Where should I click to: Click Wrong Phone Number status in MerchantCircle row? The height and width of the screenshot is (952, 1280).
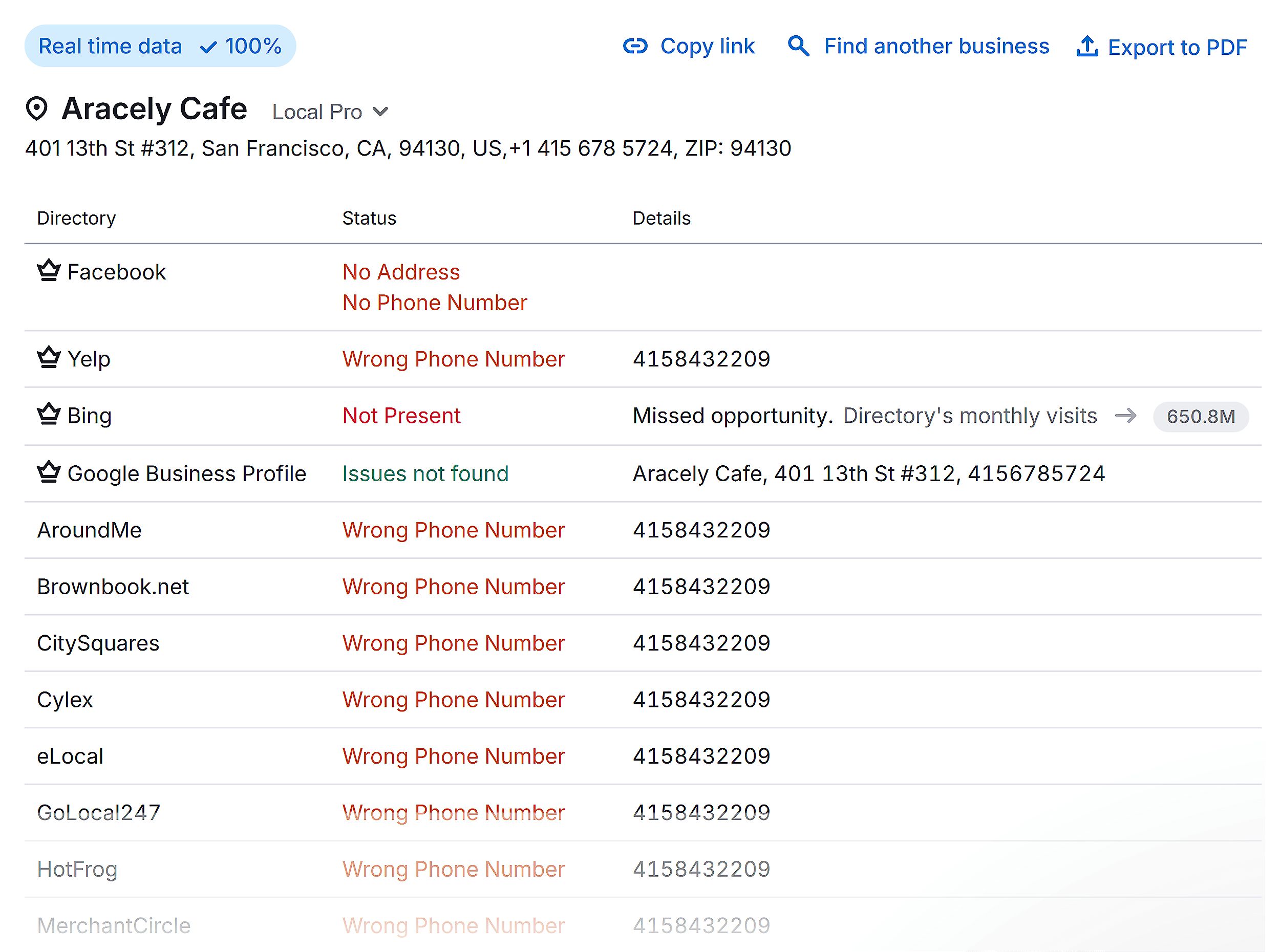(x=454, y=925)
